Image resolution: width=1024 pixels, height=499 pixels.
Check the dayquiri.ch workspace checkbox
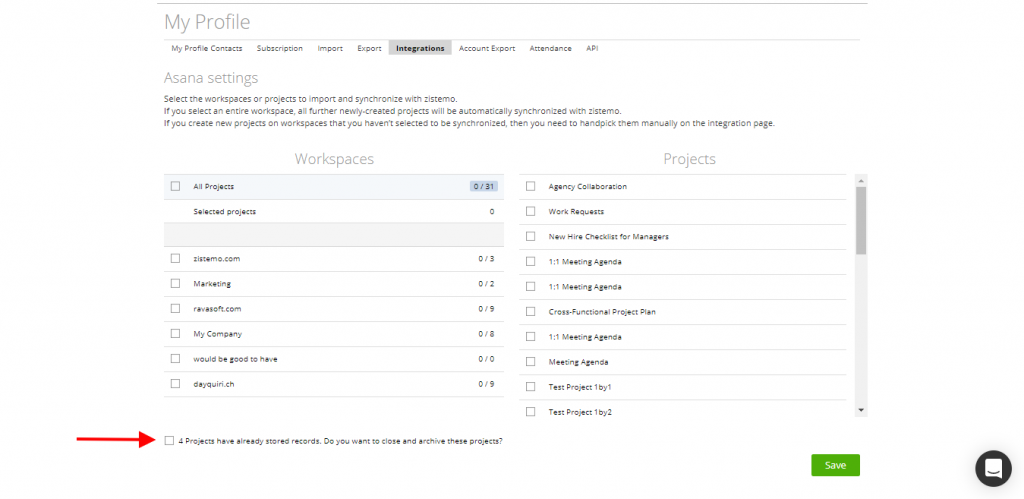point(175,383)
